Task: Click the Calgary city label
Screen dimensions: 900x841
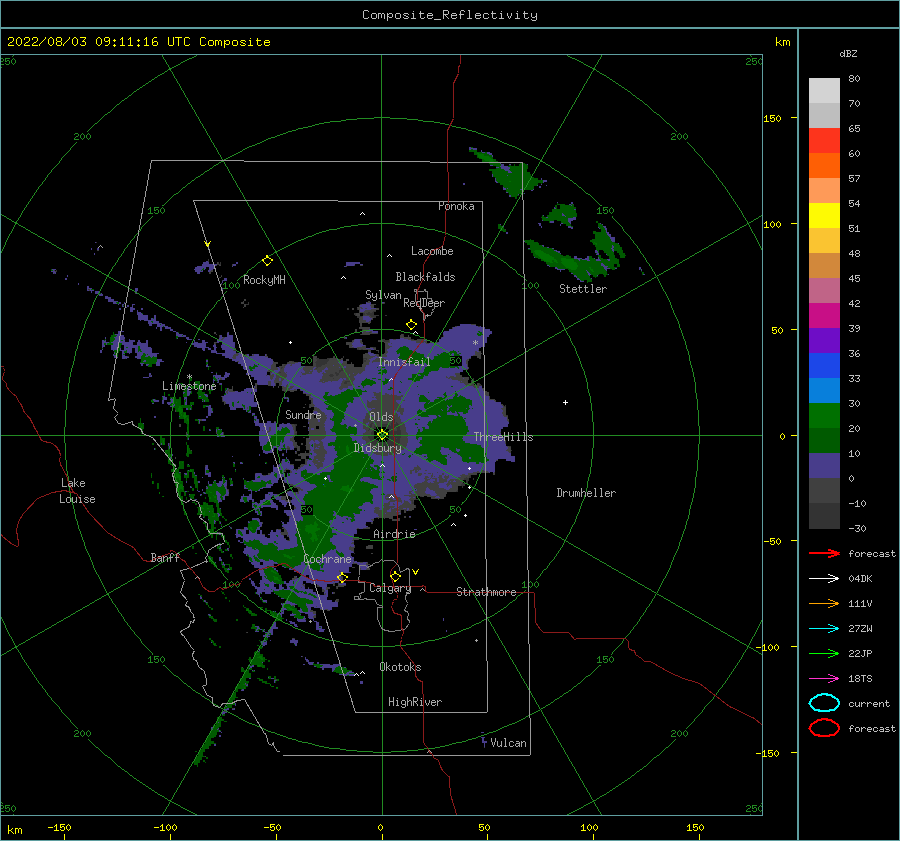Action: 390,588
